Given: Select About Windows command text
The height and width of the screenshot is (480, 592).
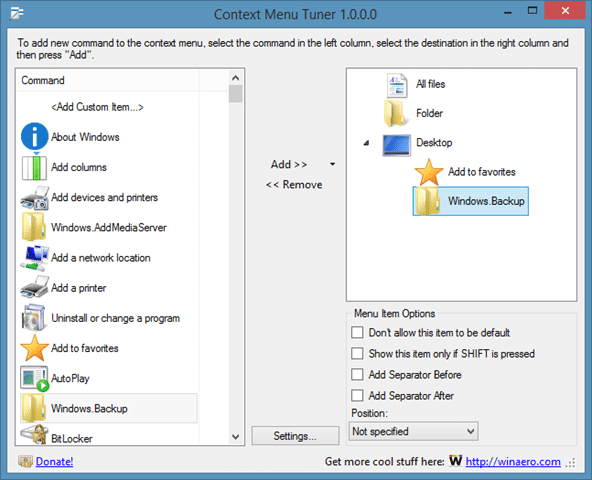Looking at the screenshot, I should [85, 137].
